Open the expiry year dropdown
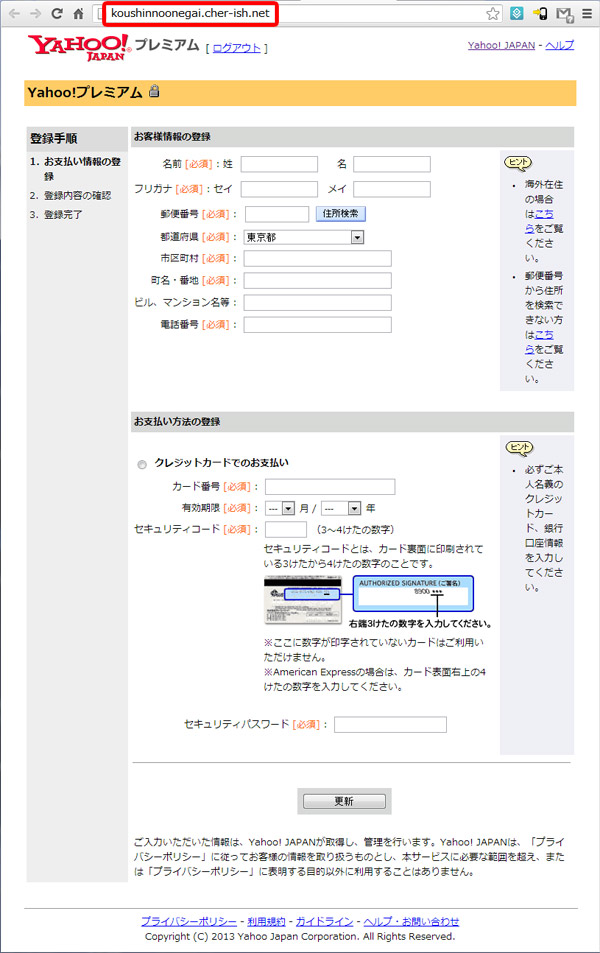This screenshot has height=953, width=600. pos(341,508)
